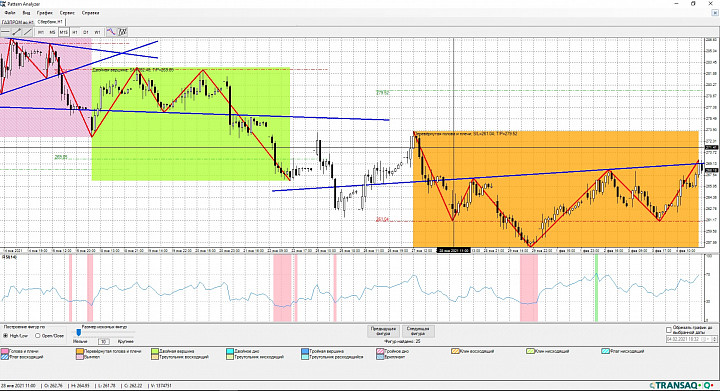This screenshot has width=720, height=391.
Task: Click the Треугольник восходящий swatch
Action: [155, 357]
